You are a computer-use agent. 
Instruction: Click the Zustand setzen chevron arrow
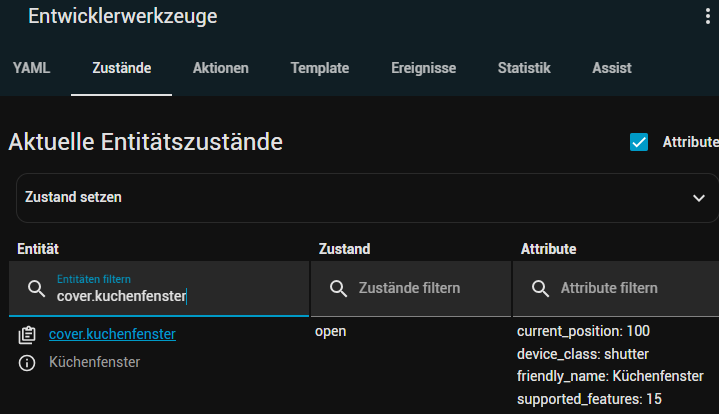(x=698, y=198)
